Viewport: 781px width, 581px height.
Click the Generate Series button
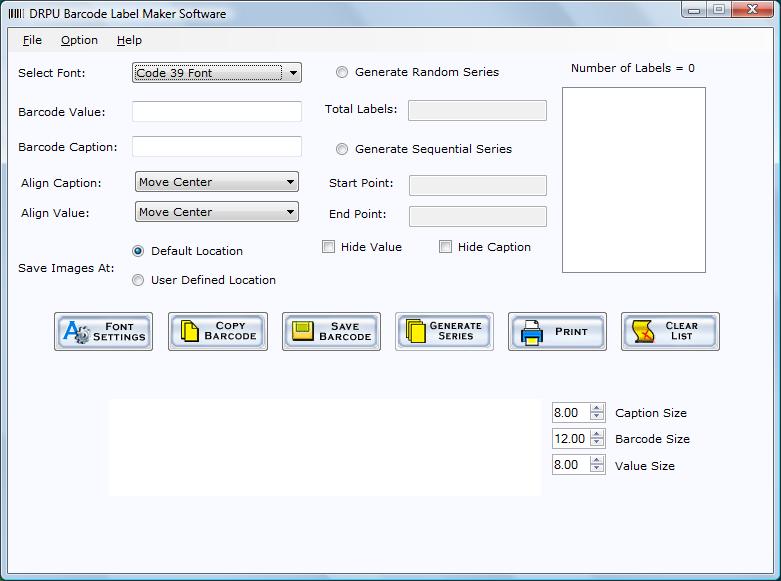(x=444, y=331)
